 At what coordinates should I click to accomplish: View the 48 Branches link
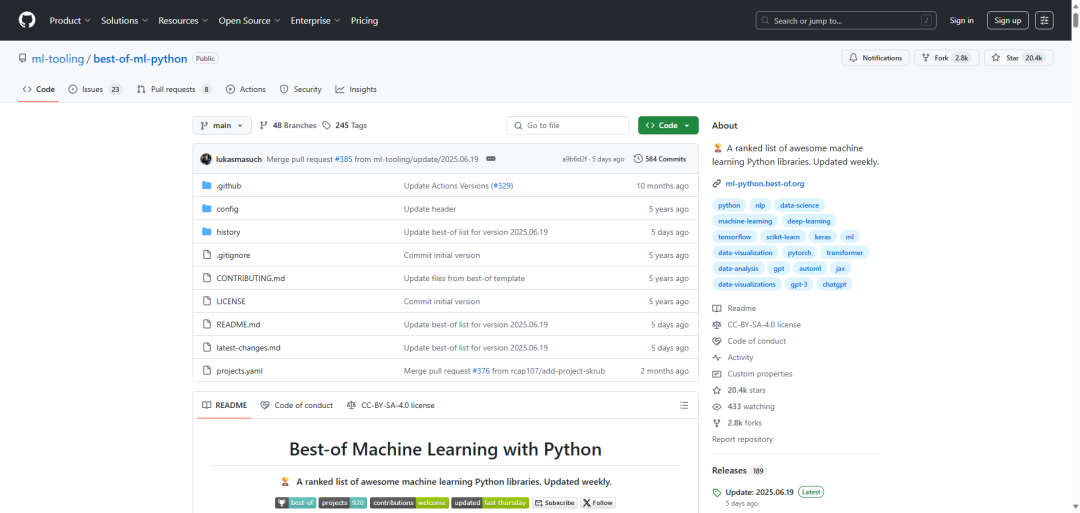[288, 125]
